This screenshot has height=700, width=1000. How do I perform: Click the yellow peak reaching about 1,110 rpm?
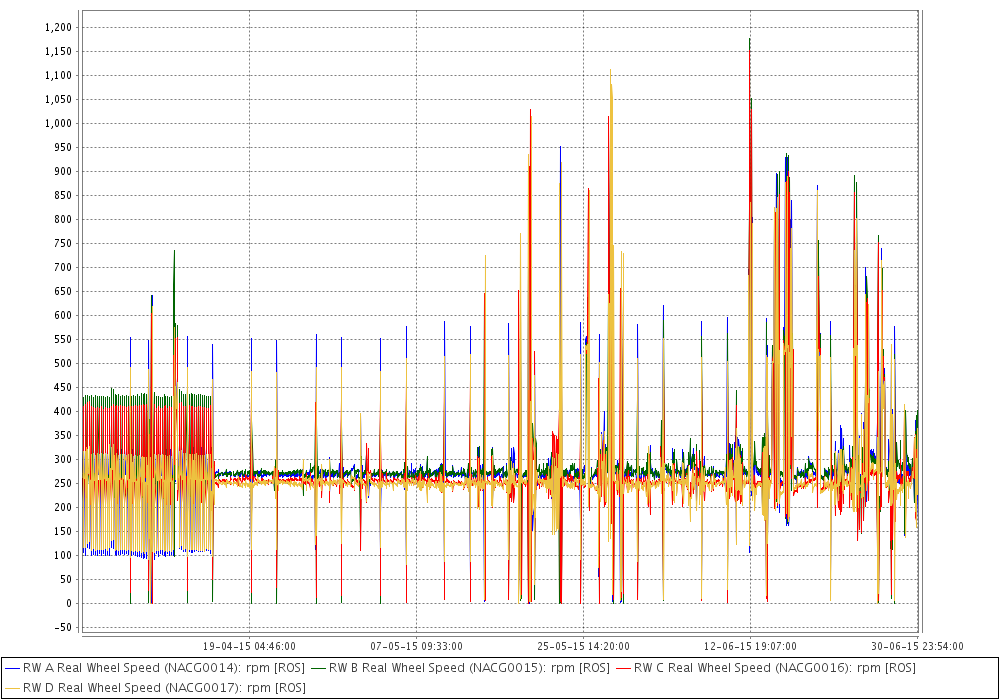[610, 71]
